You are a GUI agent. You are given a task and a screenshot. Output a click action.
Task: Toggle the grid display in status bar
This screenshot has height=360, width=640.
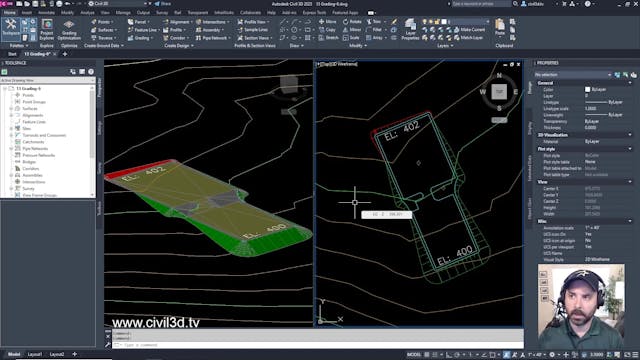coord(427,355)
